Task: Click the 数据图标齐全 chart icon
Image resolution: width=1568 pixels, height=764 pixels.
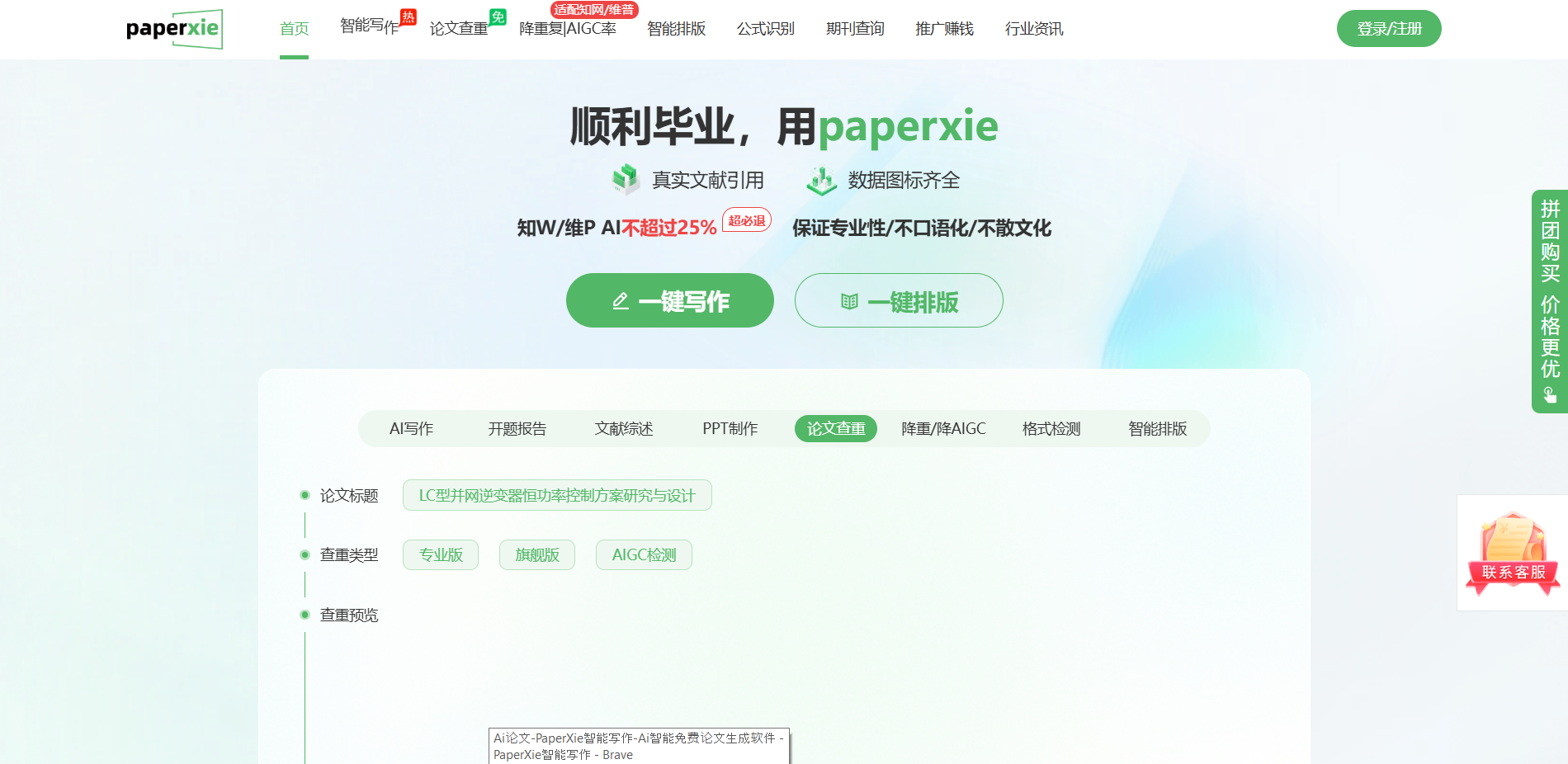Action: click(821, 180)
